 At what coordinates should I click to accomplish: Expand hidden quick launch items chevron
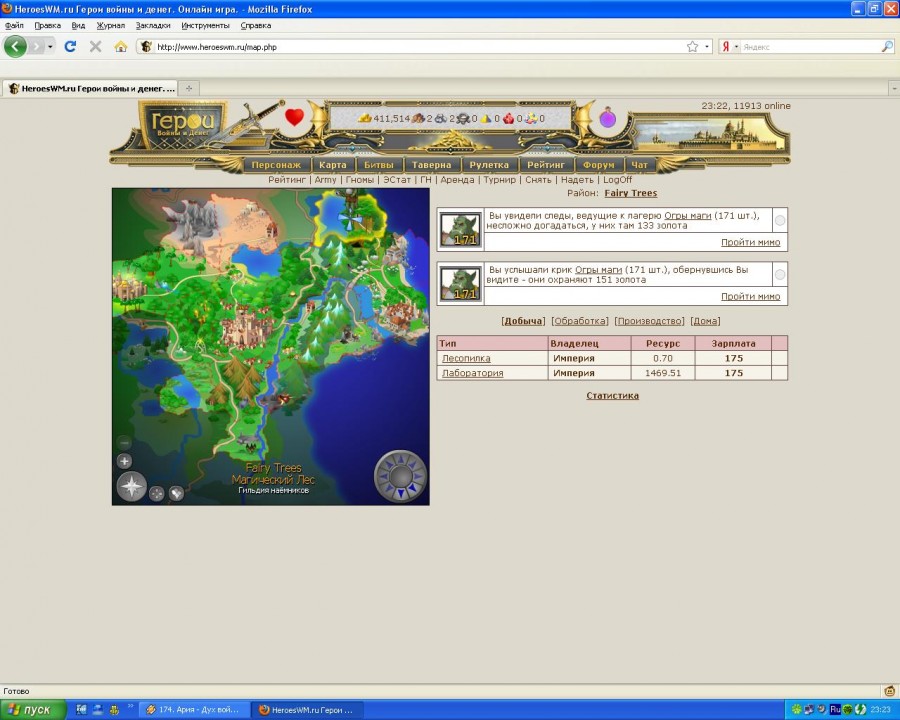tap(130, 706)
